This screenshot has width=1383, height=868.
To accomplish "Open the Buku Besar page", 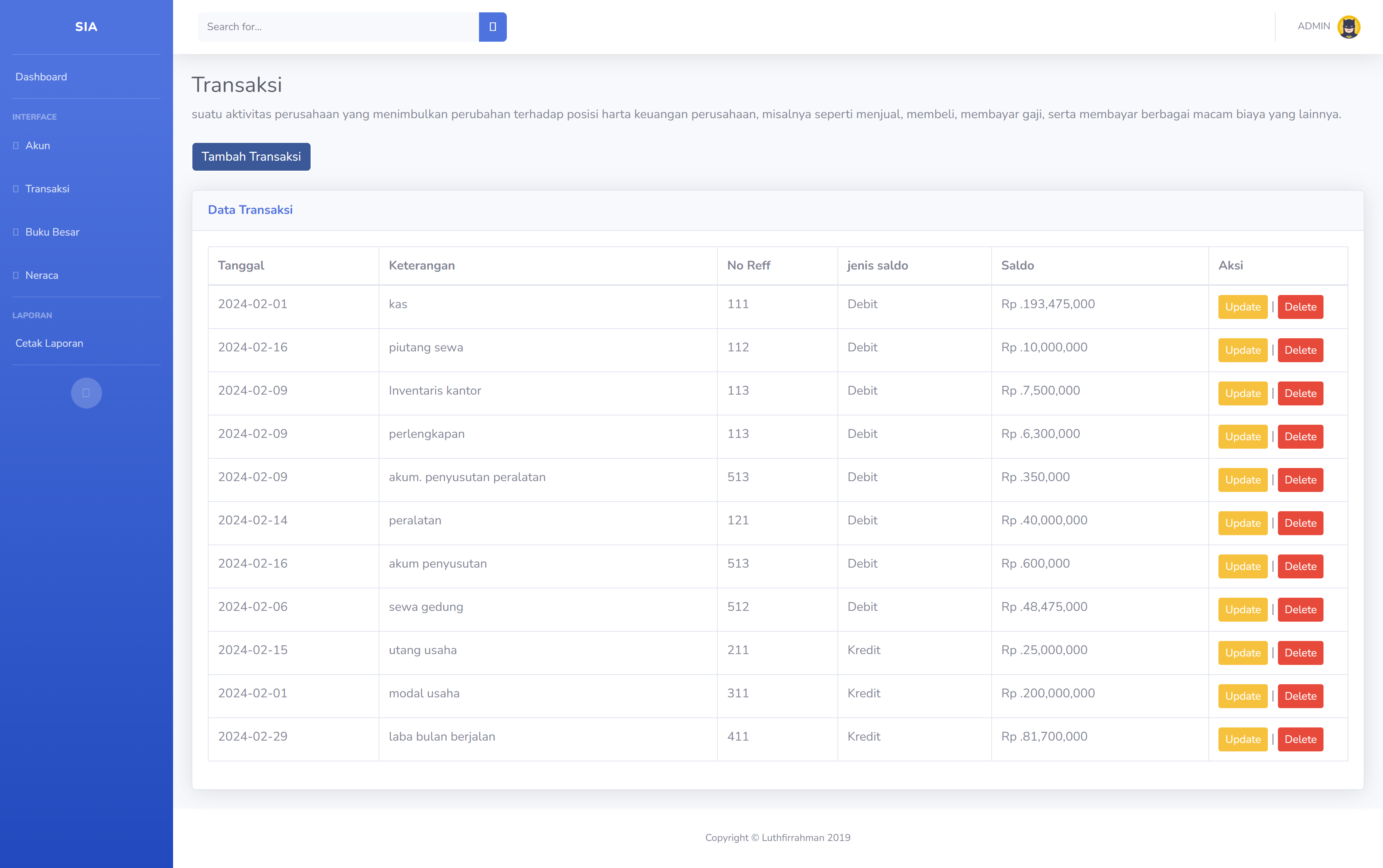I will click(x=52, y=232).
